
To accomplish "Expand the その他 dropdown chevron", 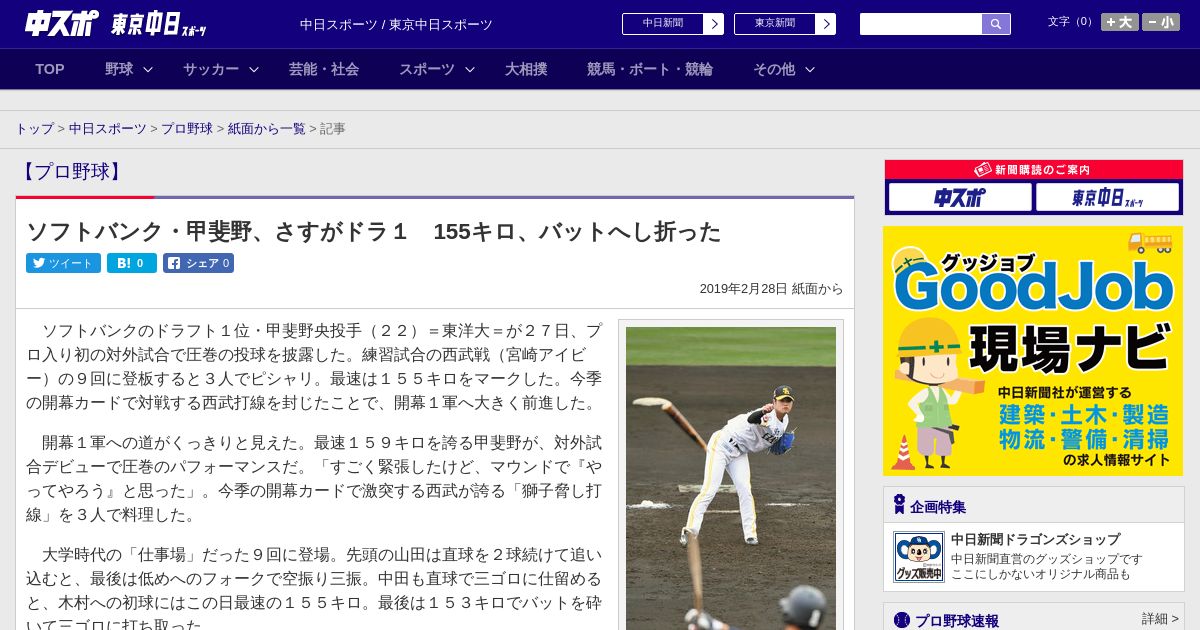I will point(810,69).
